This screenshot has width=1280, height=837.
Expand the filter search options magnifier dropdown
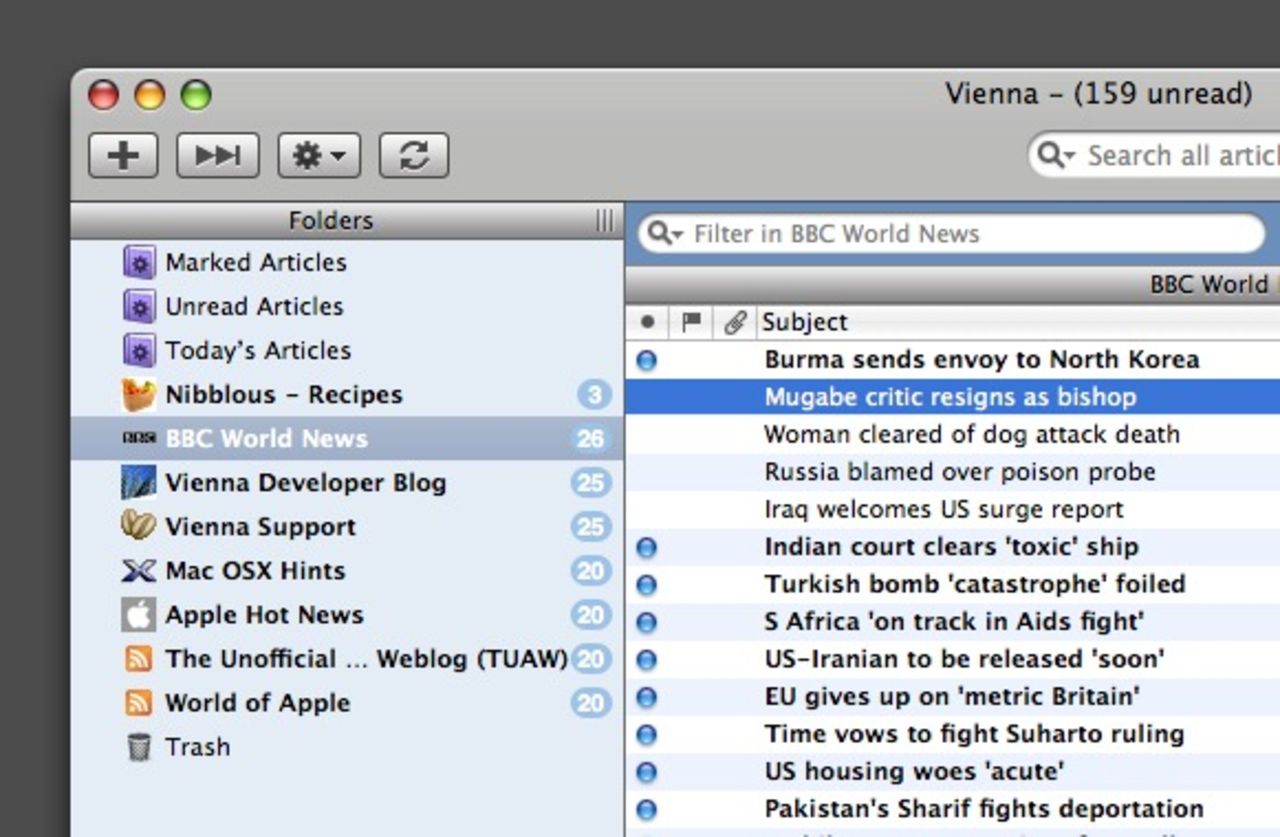pyautogui.click(x=664, y=234)
